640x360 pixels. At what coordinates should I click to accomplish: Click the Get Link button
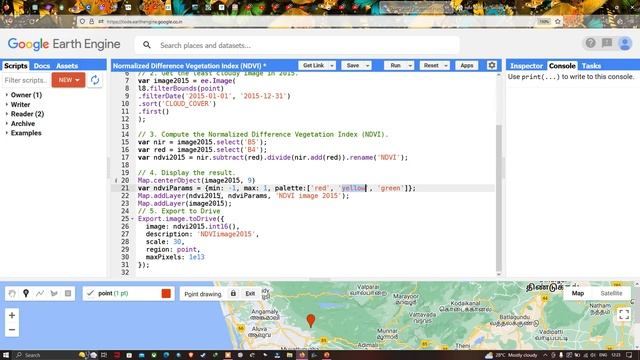[313, 65]
